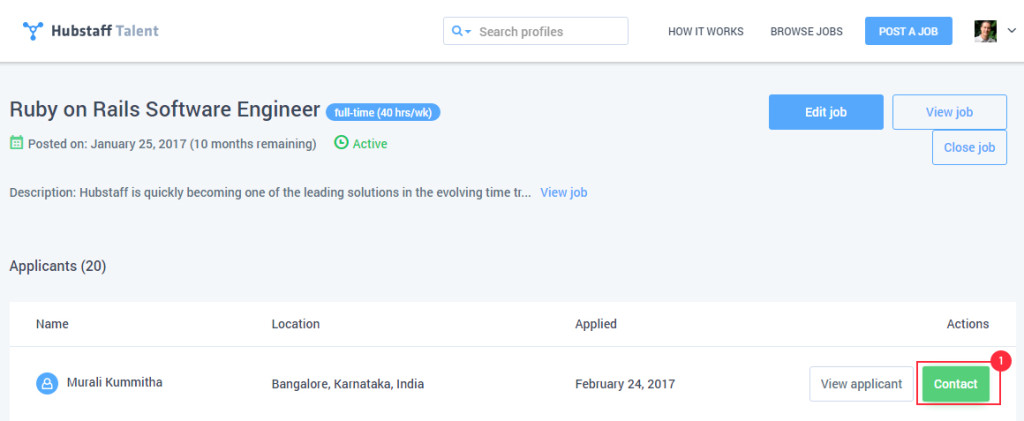The height and width of the screenshot is (421, 1024).
Task: Select the full-time (40 hrs/wk) badge
Action: click(x=383, y=112)
